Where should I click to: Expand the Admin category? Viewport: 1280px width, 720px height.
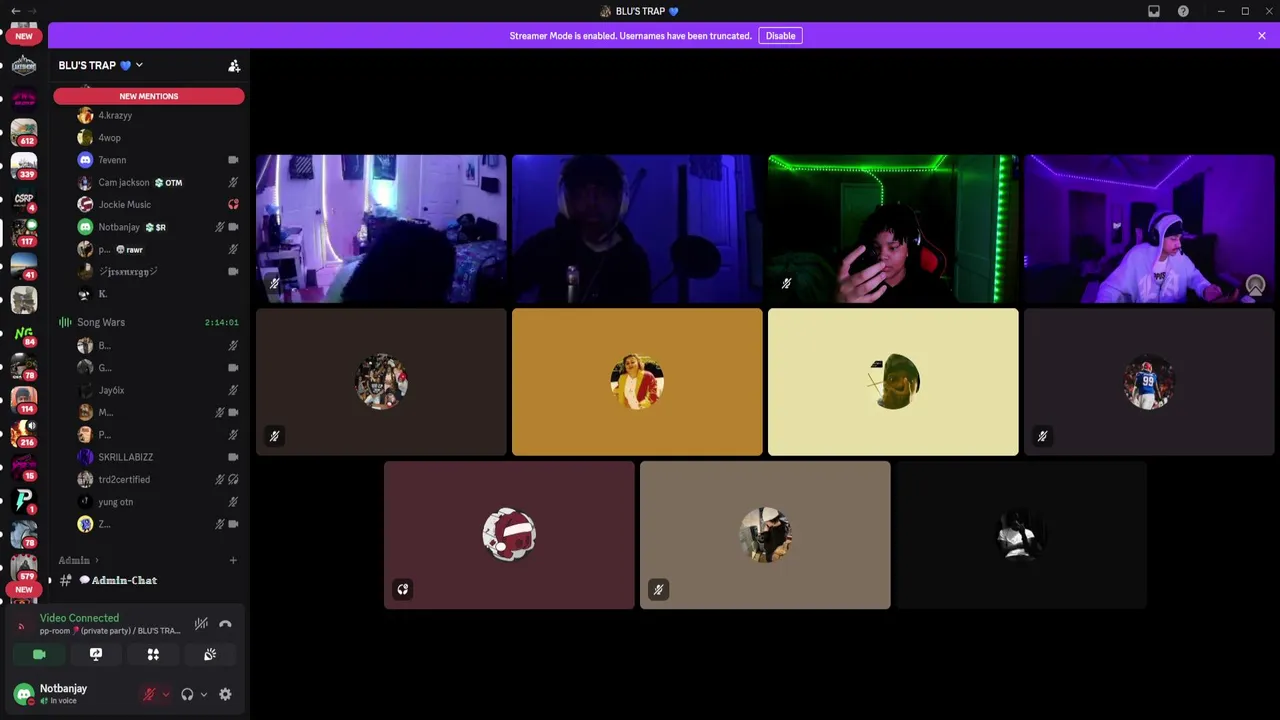coord(78,561)
